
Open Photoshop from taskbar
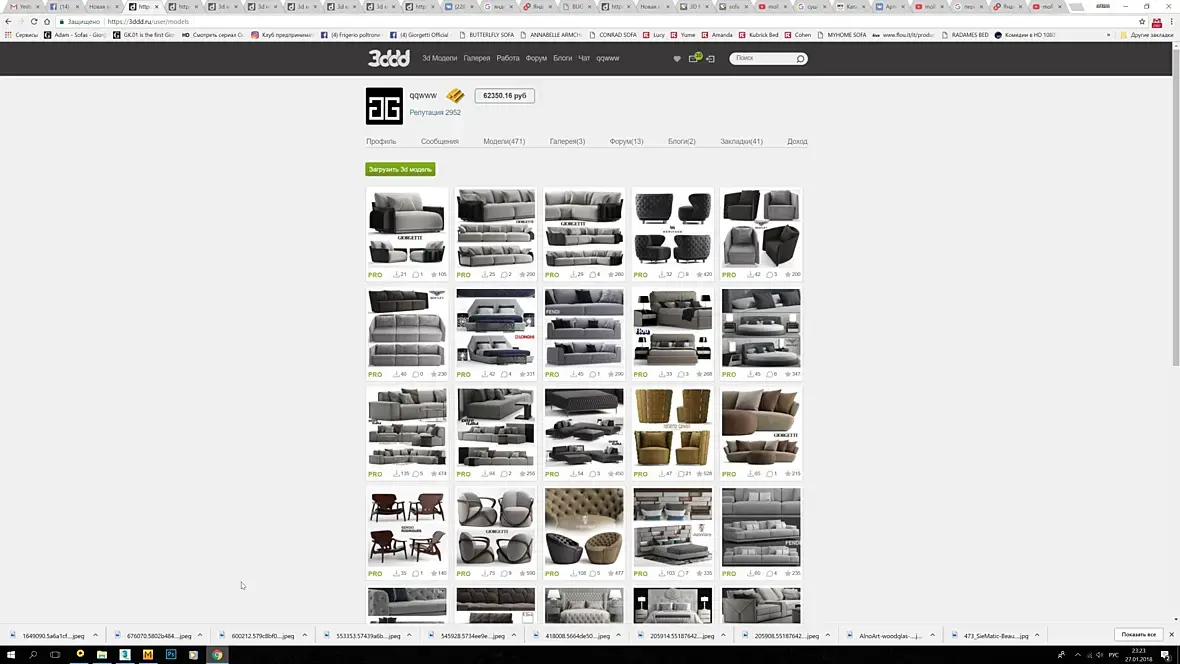171,655
